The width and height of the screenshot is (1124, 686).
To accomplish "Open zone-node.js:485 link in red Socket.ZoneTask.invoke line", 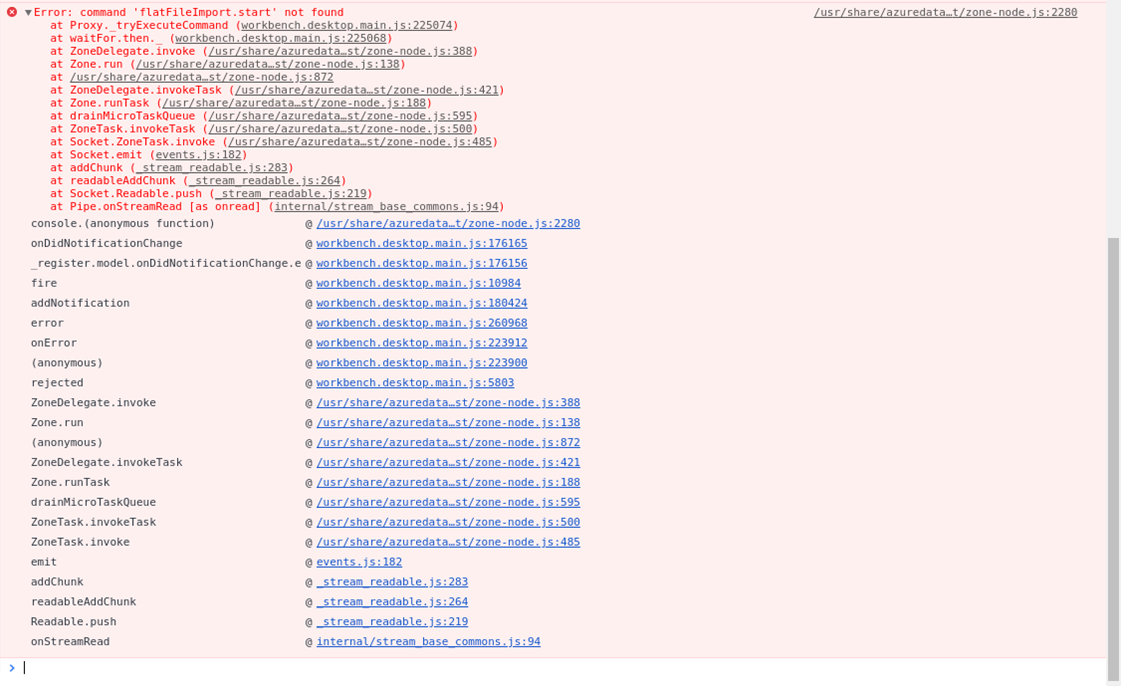I will 360,141.
